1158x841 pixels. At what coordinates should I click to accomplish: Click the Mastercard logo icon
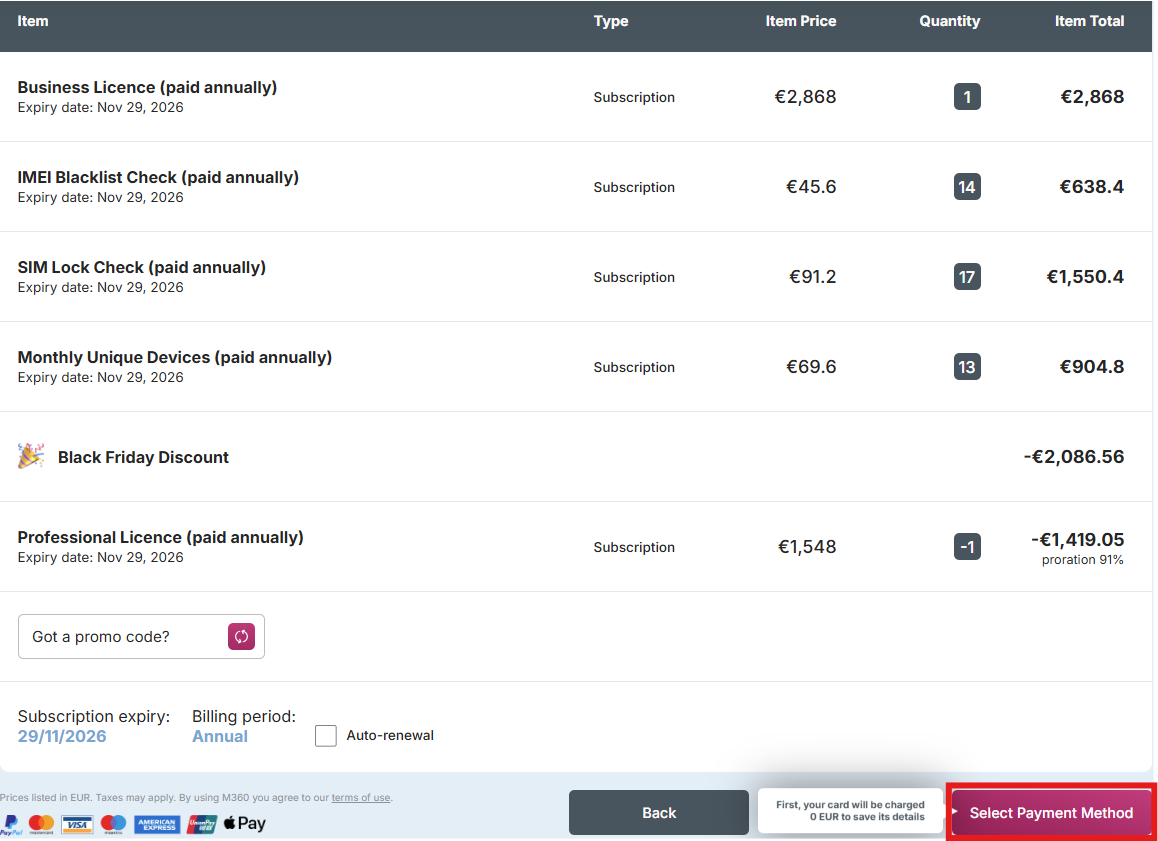click(x=41, y=824)
